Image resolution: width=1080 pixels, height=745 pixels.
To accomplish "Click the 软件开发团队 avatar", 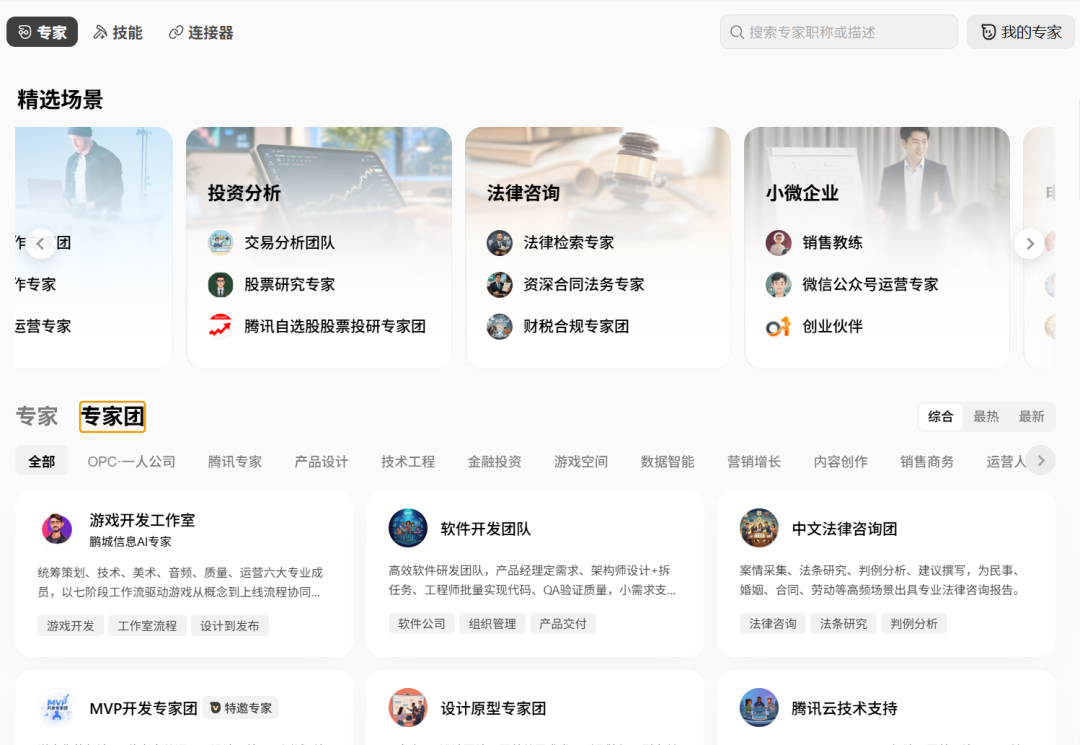I will pos(408,528).
